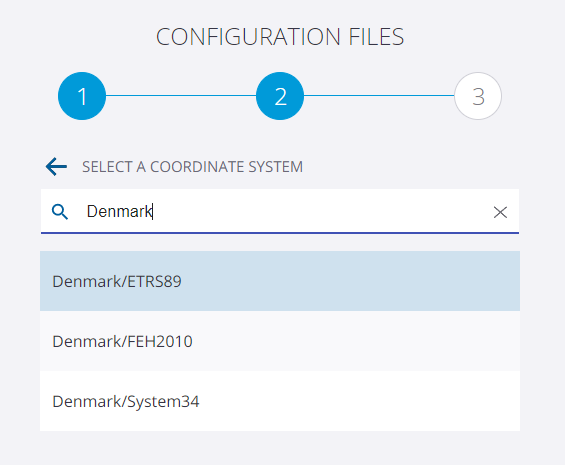Click the SELECT A COORDINATE SYSTEM heading

click(x=192, y=167)
